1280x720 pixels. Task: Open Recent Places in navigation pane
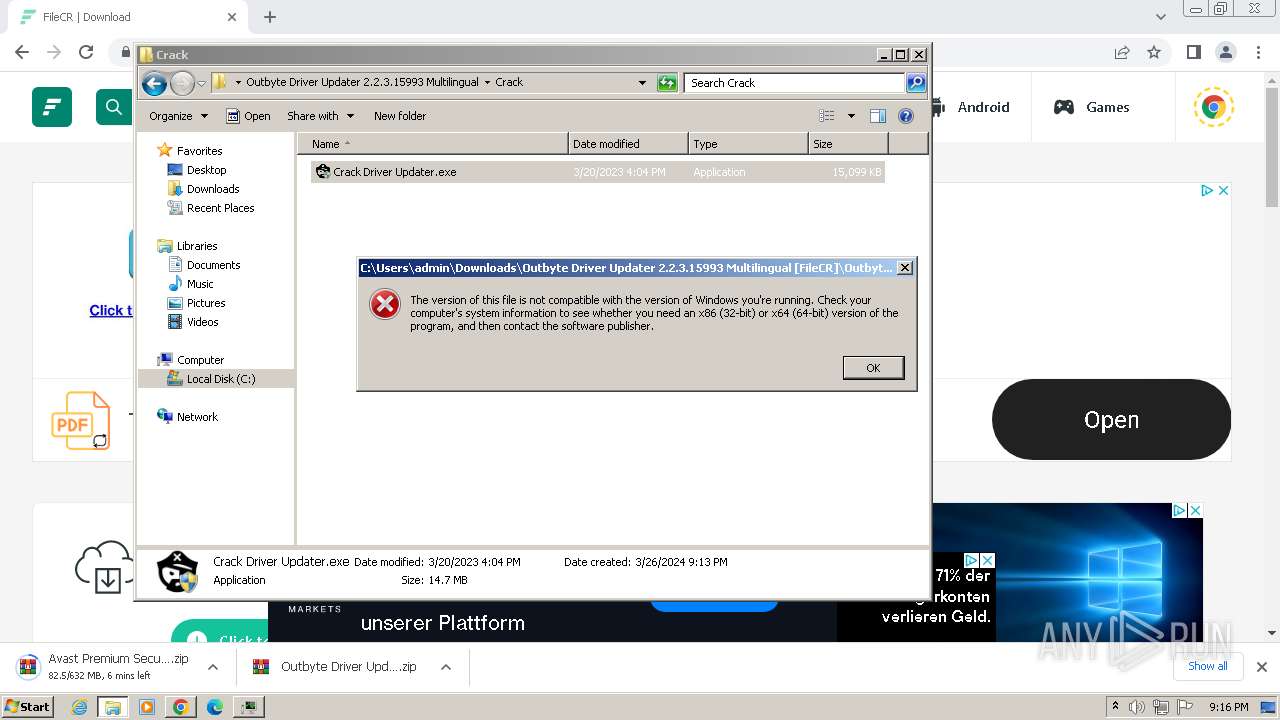220,208
